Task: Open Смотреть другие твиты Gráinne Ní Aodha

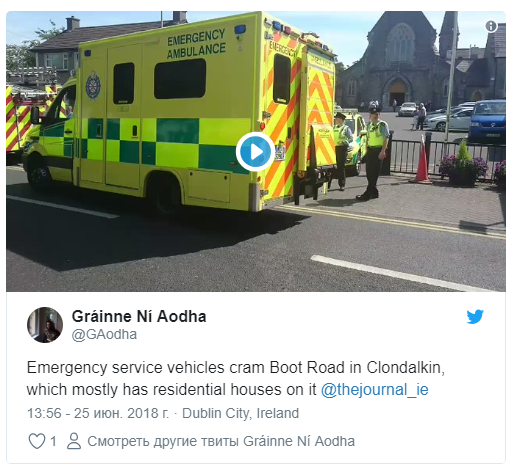Action: tap(221, 441)
